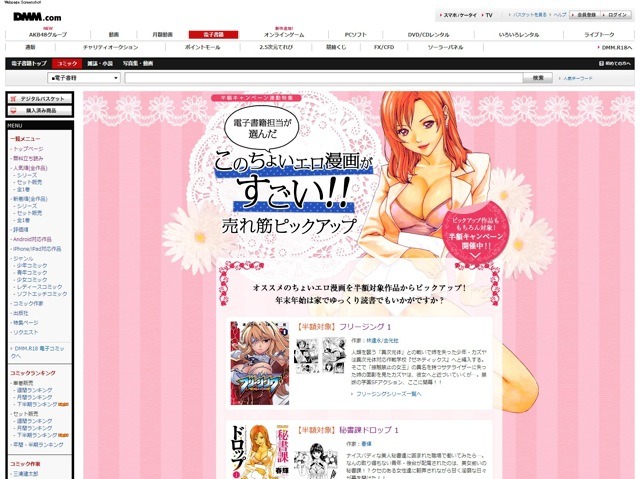Open レディースコミック genre link
640x479 pixels.
40,287
